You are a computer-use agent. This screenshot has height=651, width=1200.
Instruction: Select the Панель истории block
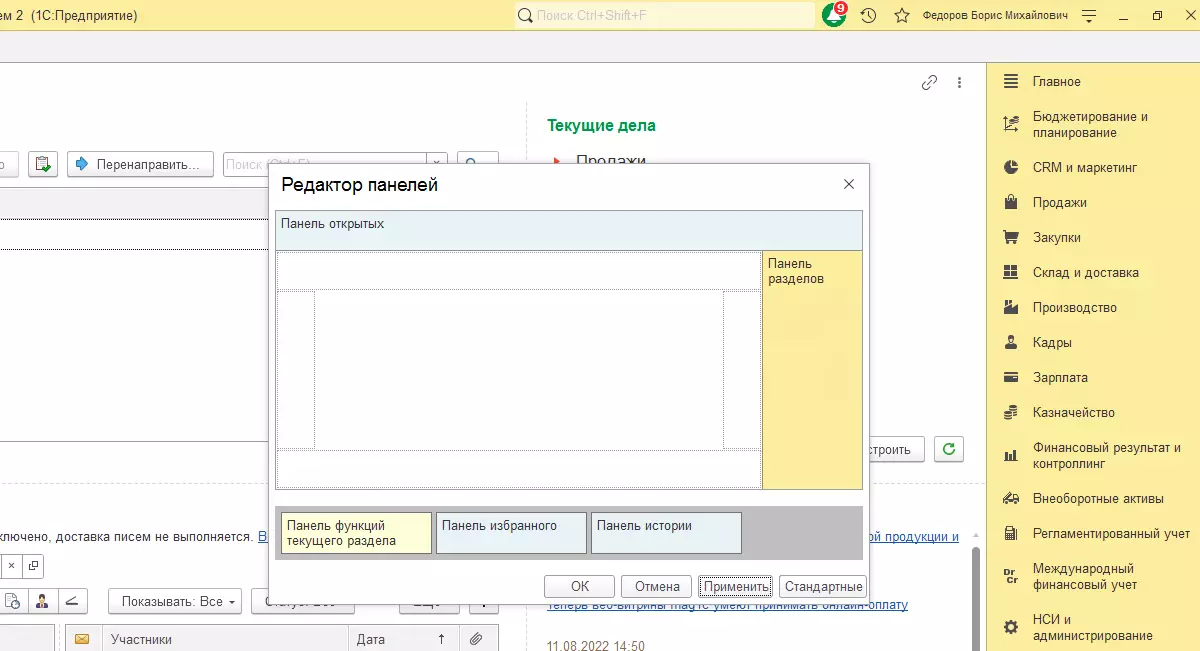(667, 533)
